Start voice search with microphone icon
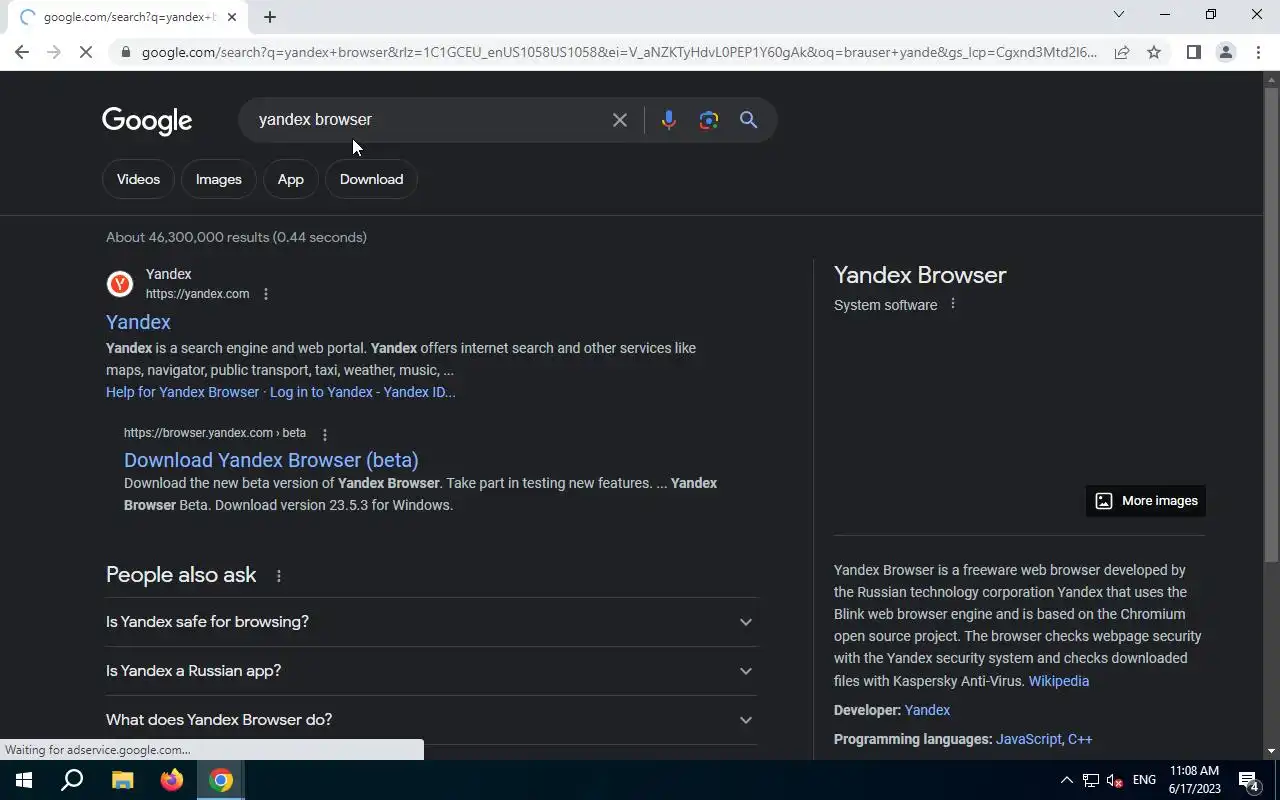This screenshot has width=1280, height=800. tap(669, 120)
